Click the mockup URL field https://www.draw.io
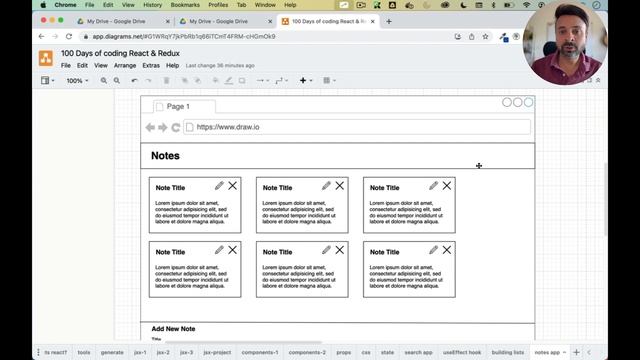640x360 pixels. pos(357,127)
